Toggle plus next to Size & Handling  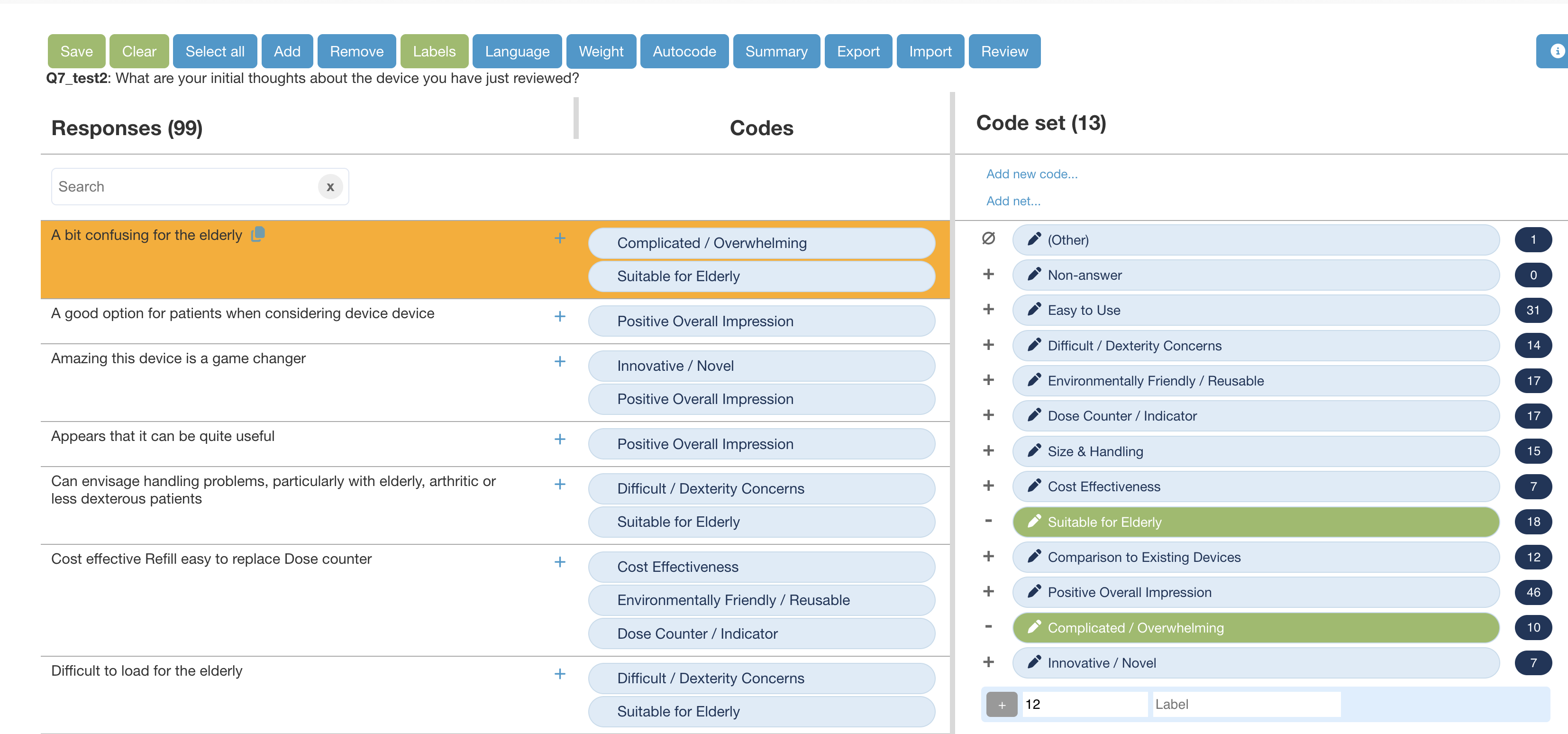(988, 451)
